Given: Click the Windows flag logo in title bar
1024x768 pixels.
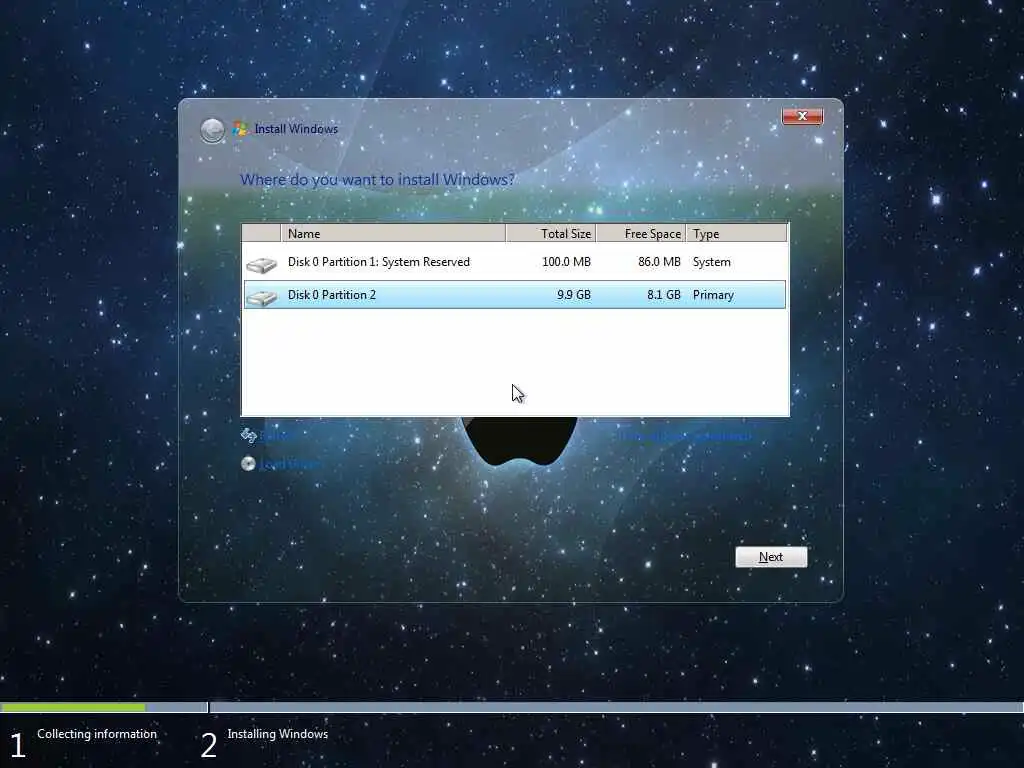Looking at the screenshot, I should click(x=240, y=129).
